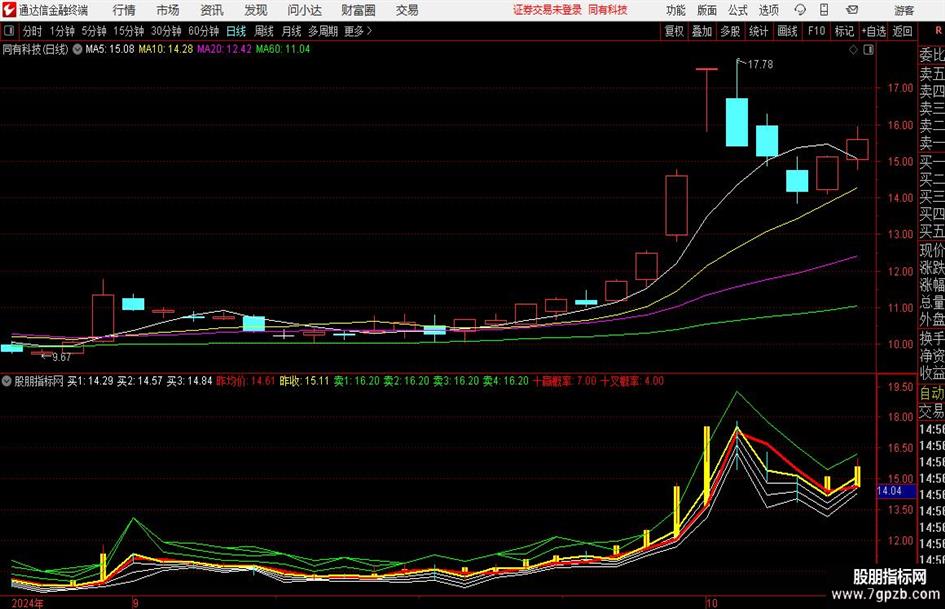Click the 昨收: 15.11 indicator value
The image size is (945, 609).
click(304, 381)
